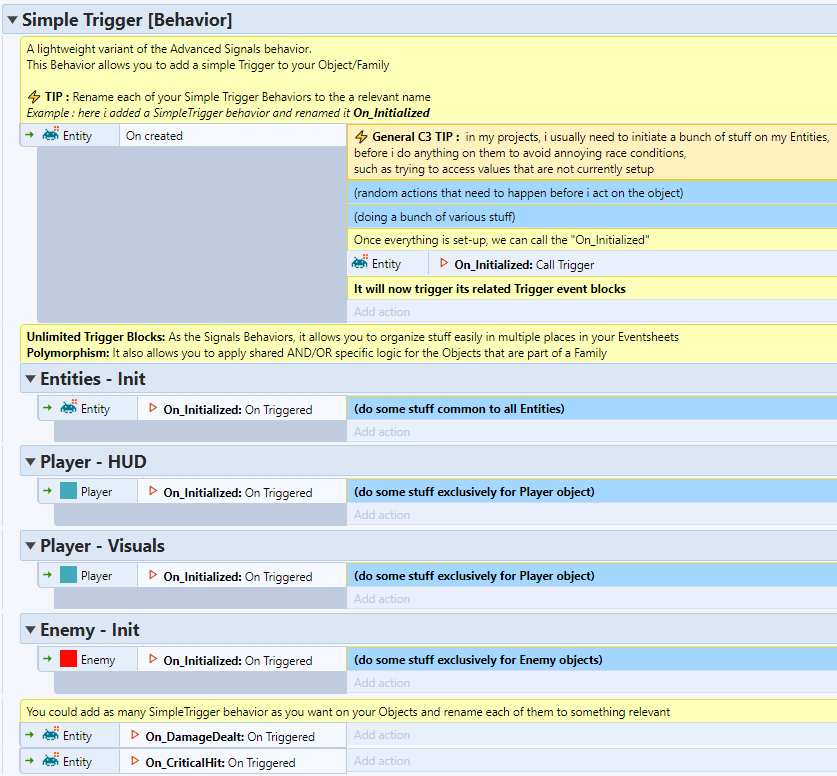Viewport: 837px width, 776px height.
Task: Click Add action in the Player - Visuals event
Action: [382, 599]
